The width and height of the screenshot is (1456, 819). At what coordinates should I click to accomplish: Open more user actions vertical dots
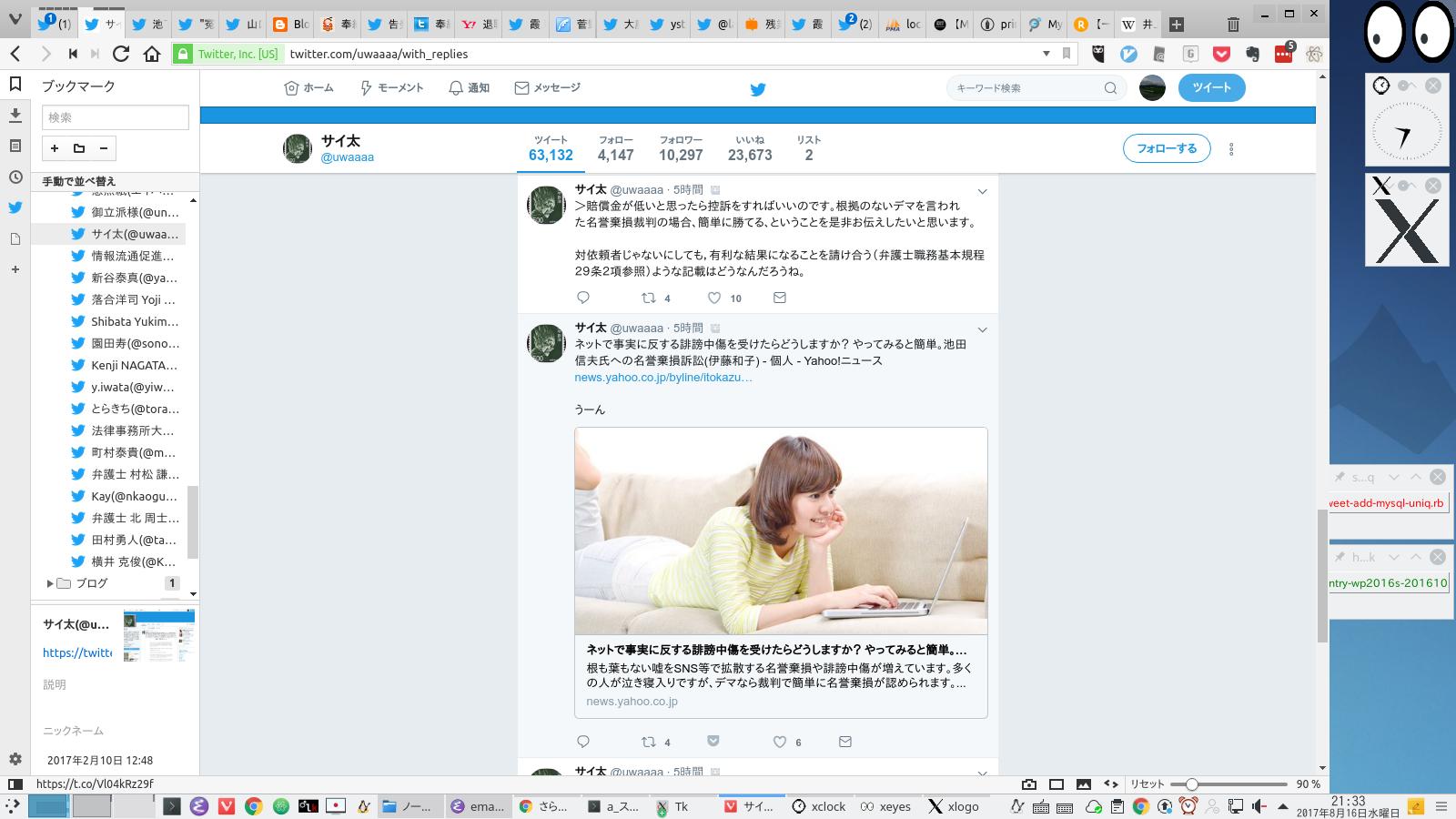1231,149
